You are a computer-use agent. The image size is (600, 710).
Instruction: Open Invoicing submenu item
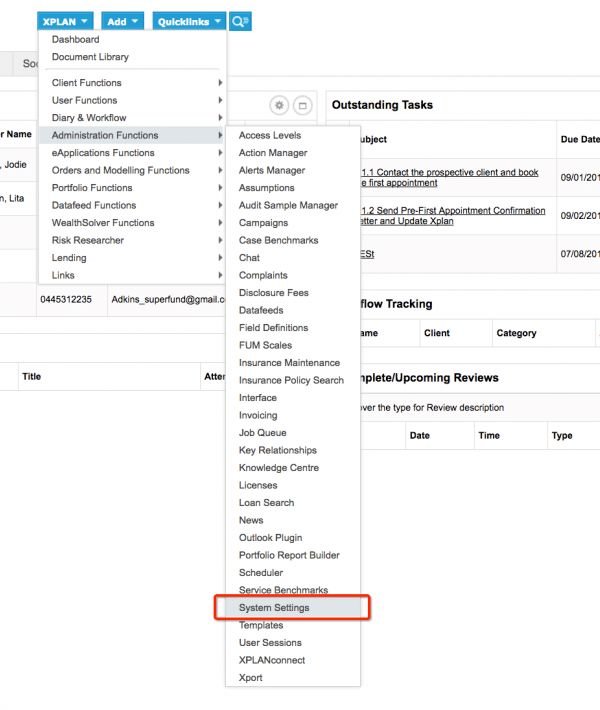click(x=258, y=415)
